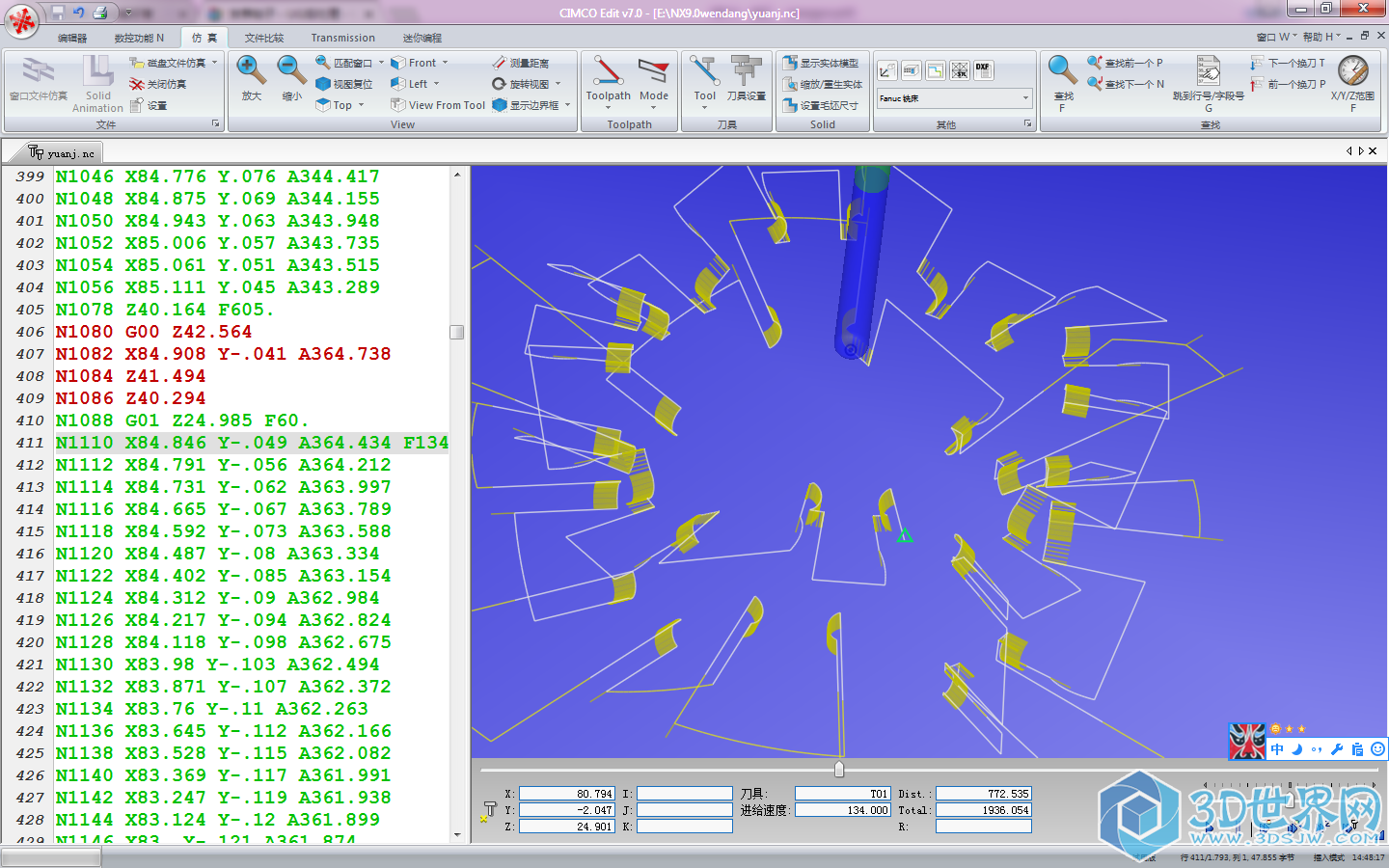
Task: Activate 测量距离 measure distance tool
Action: 520,63
